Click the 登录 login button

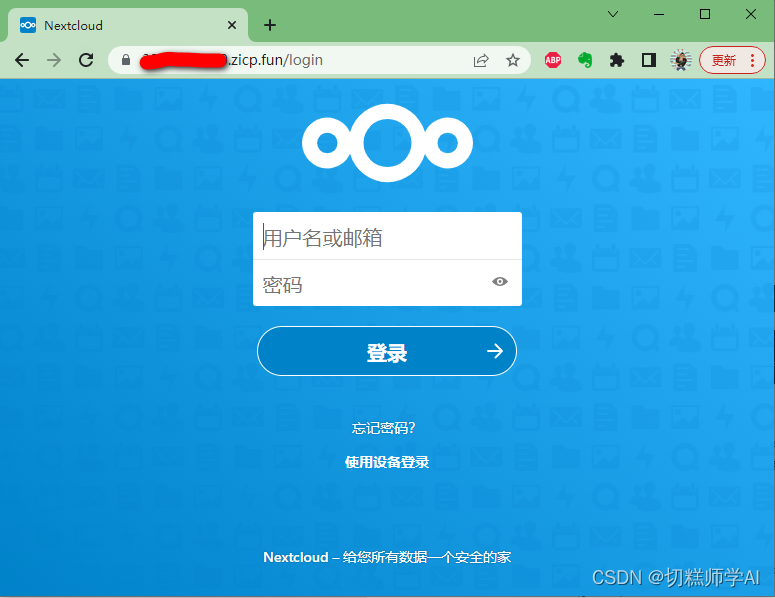coord(387,351)
